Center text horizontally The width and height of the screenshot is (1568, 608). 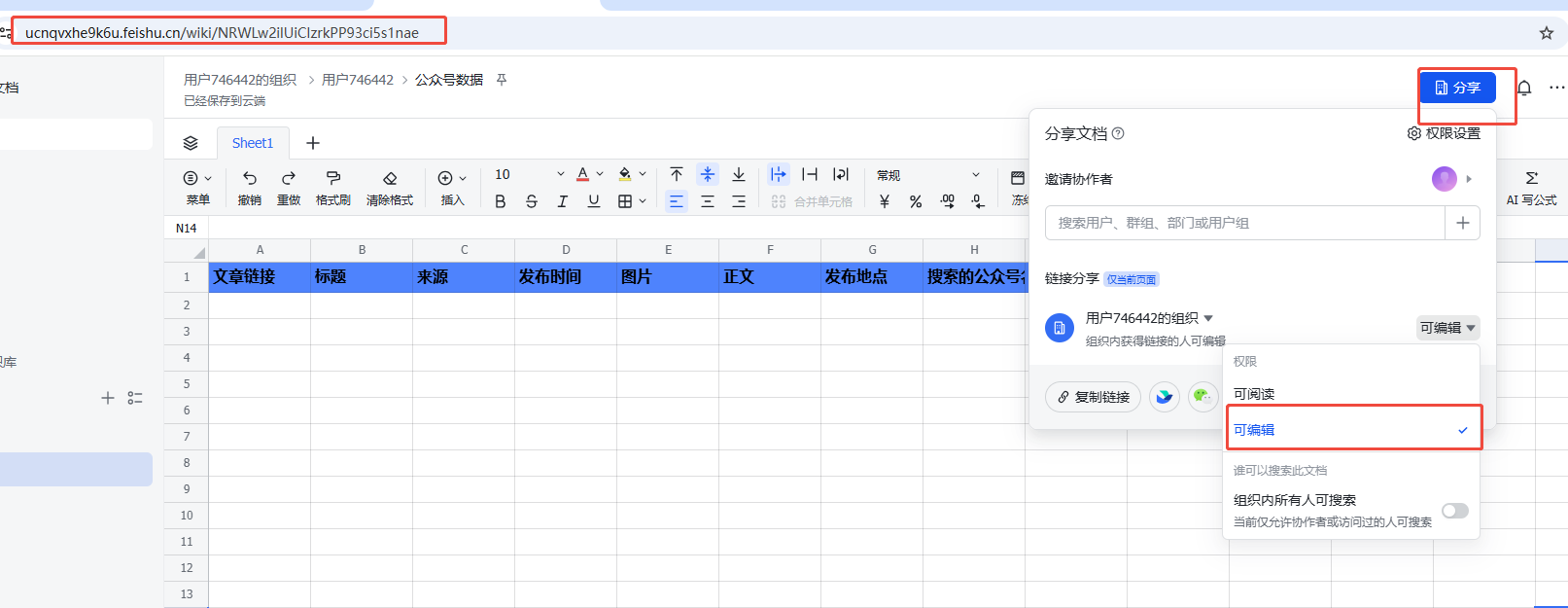(x=708, y=201)
